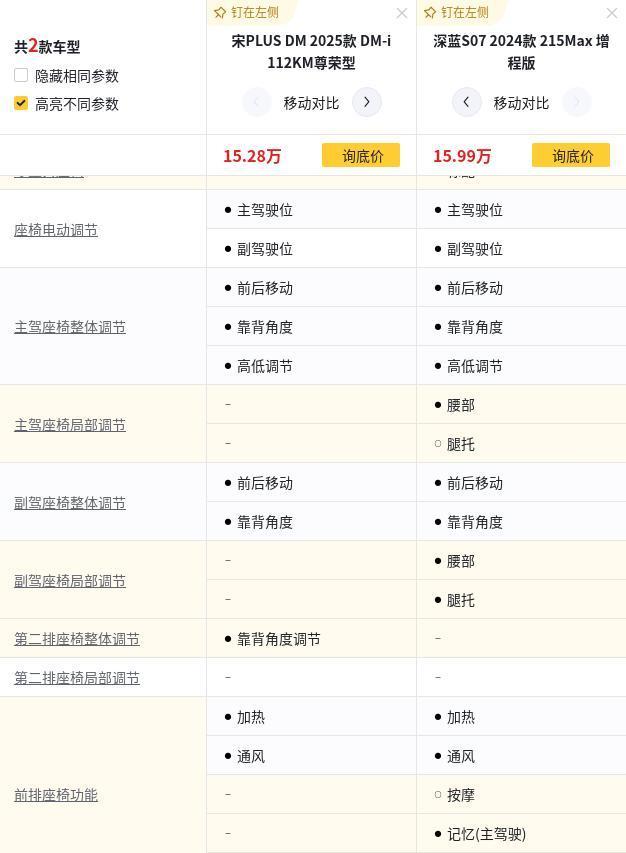Select 腰部 cell under 主驾座椅局部调节
626x853 pixels.
point(522,405)
